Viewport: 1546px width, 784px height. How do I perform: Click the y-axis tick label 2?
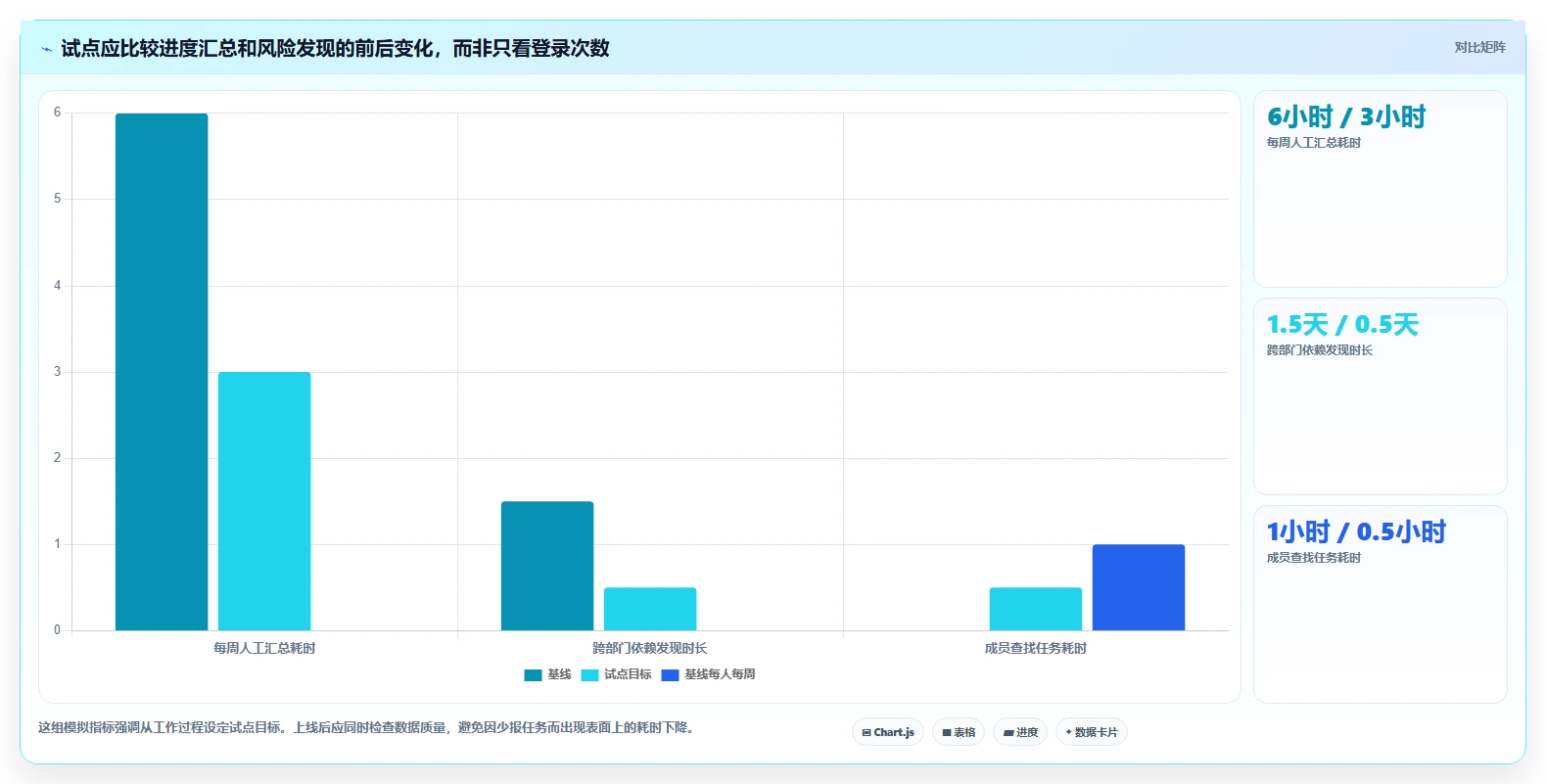57,458
